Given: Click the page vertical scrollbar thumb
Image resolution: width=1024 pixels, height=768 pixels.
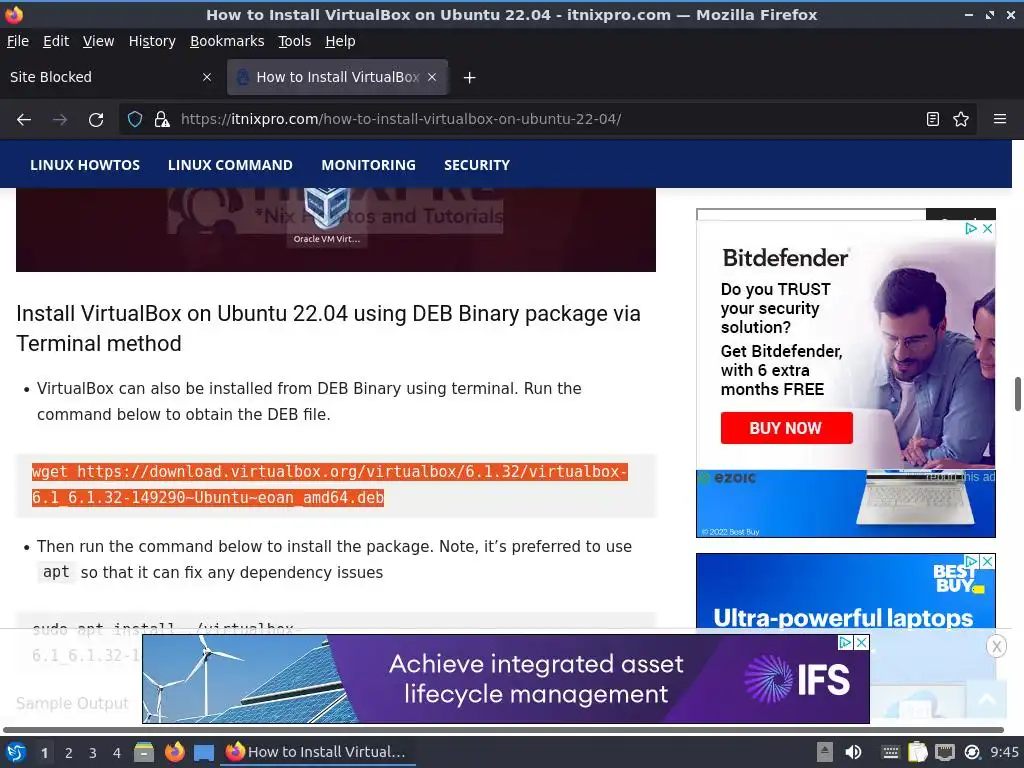Looking at the screenshot, I should tap(1017, 394).
